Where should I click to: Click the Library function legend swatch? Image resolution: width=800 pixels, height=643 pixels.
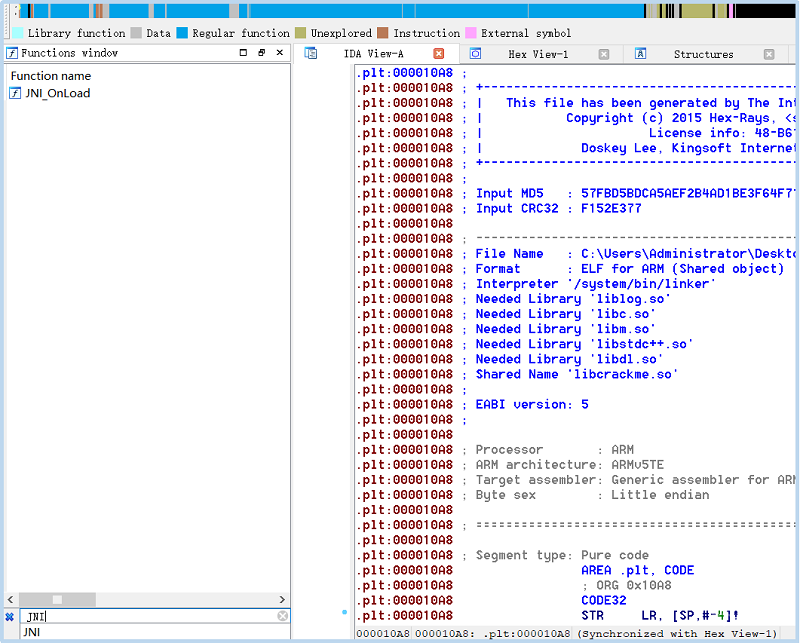17,33
